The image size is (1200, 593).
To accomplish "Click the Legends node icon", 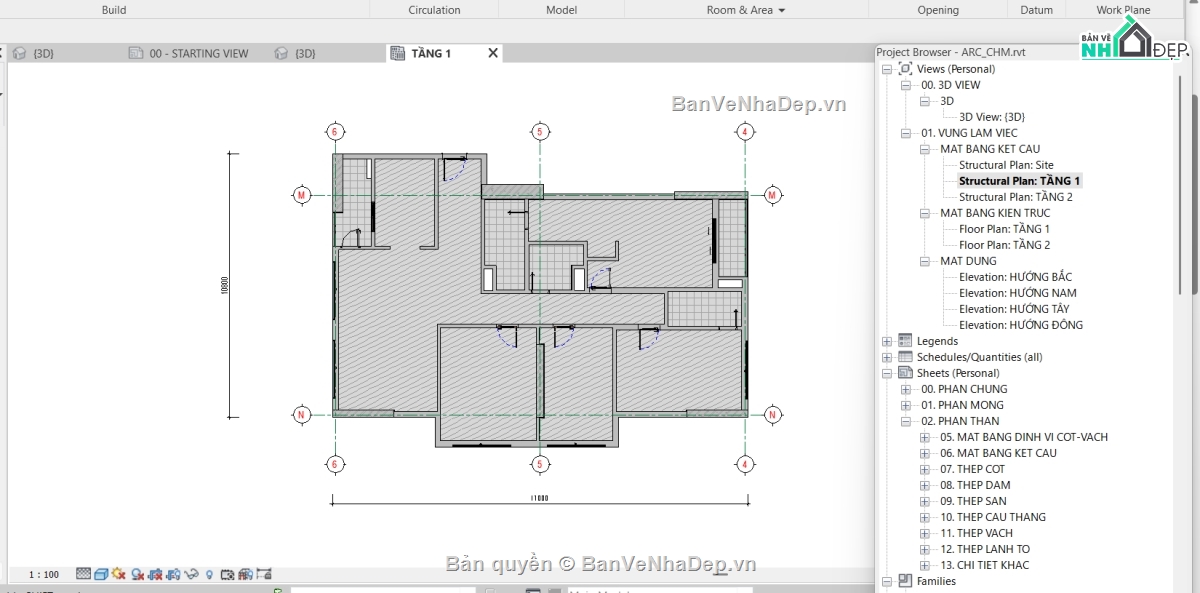I will (906, 341).
